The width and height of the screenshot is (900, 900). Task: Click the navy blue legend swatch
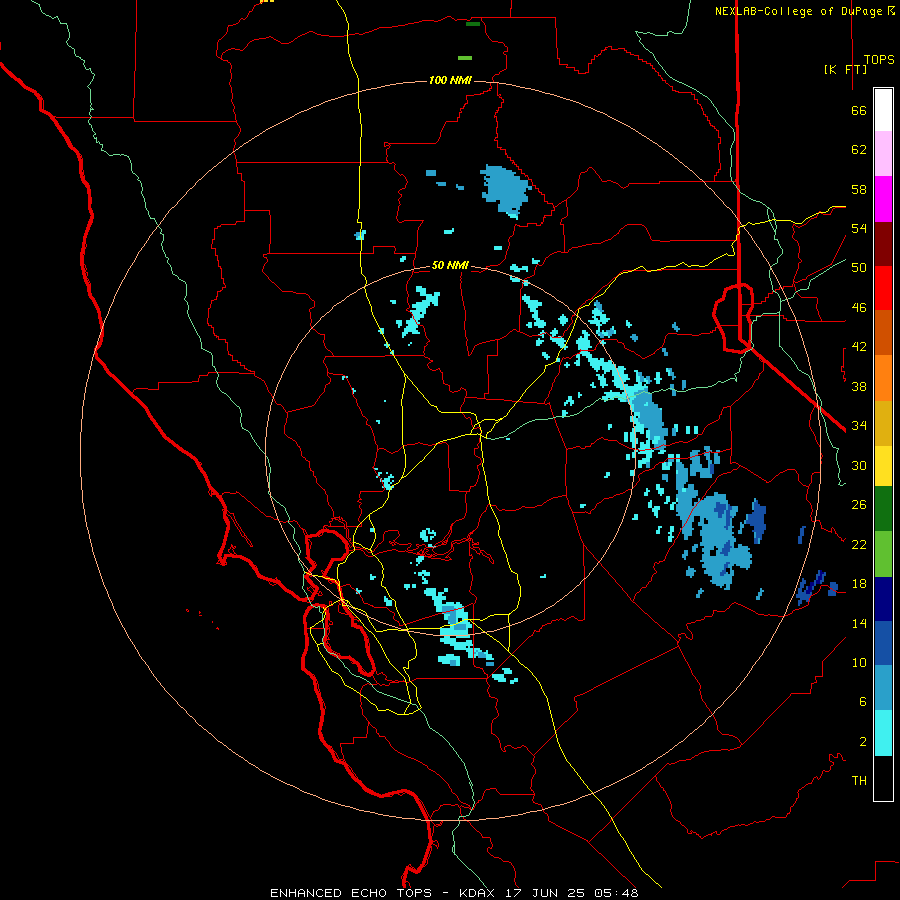point(883,599)
